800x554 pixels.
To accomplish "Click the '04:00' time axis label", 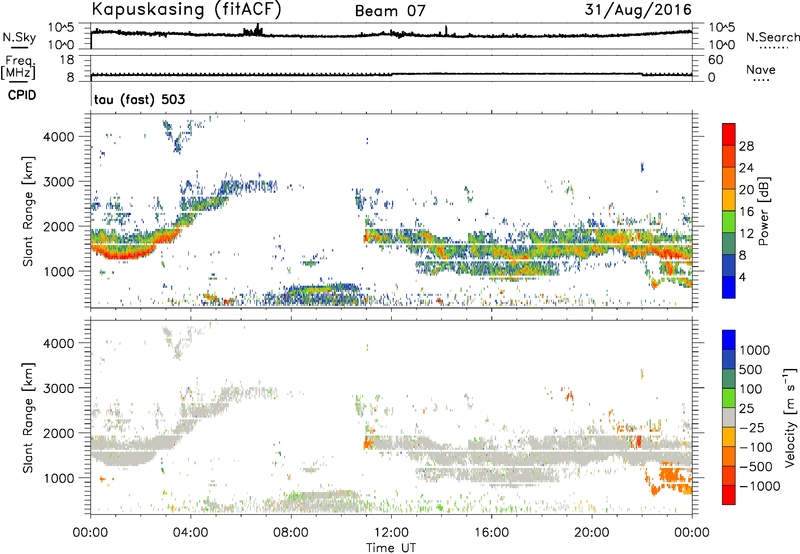I will click(190, 533).
